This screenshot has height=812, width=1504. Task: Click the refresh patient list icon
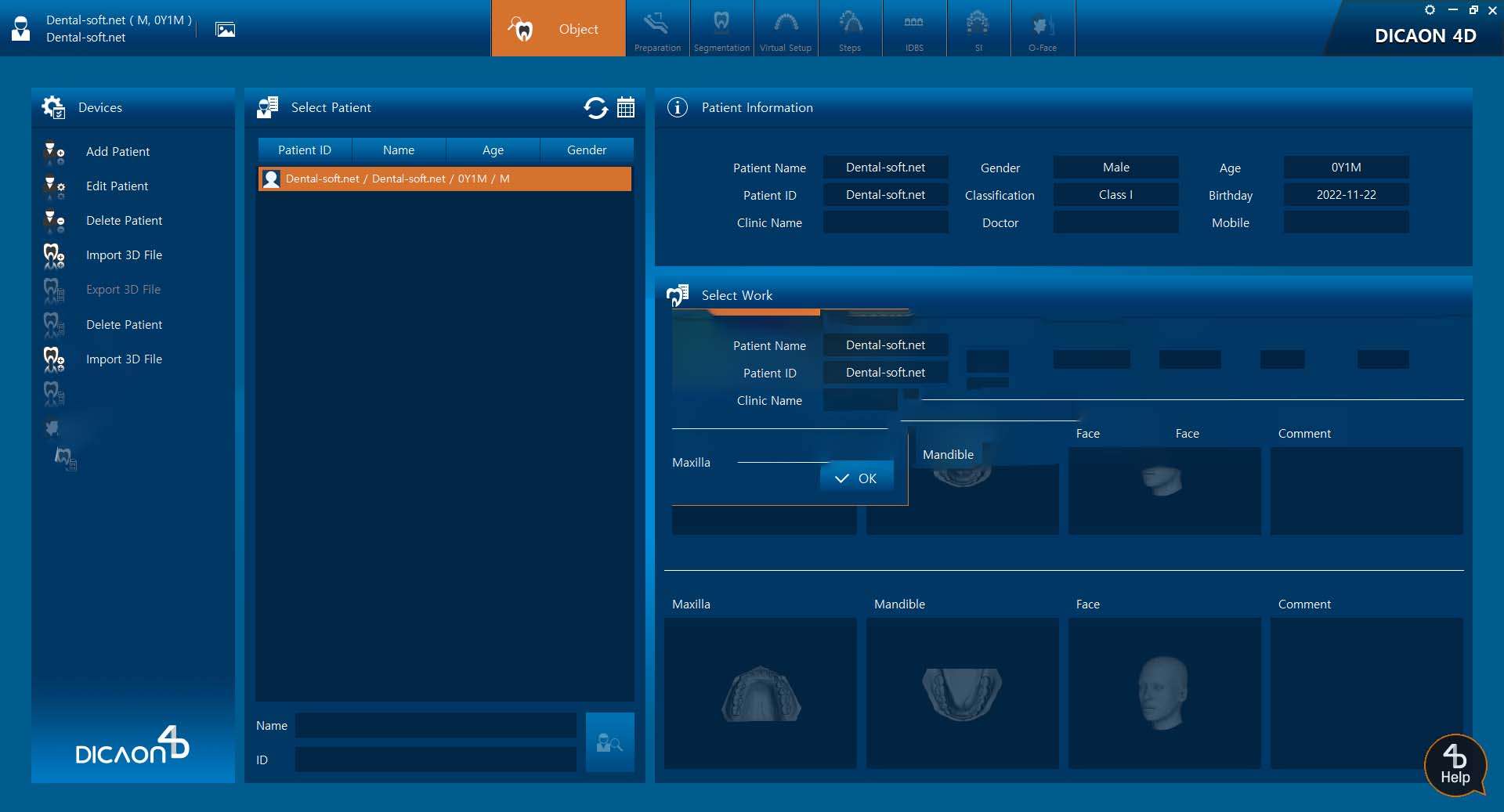(x=595, y=107)
